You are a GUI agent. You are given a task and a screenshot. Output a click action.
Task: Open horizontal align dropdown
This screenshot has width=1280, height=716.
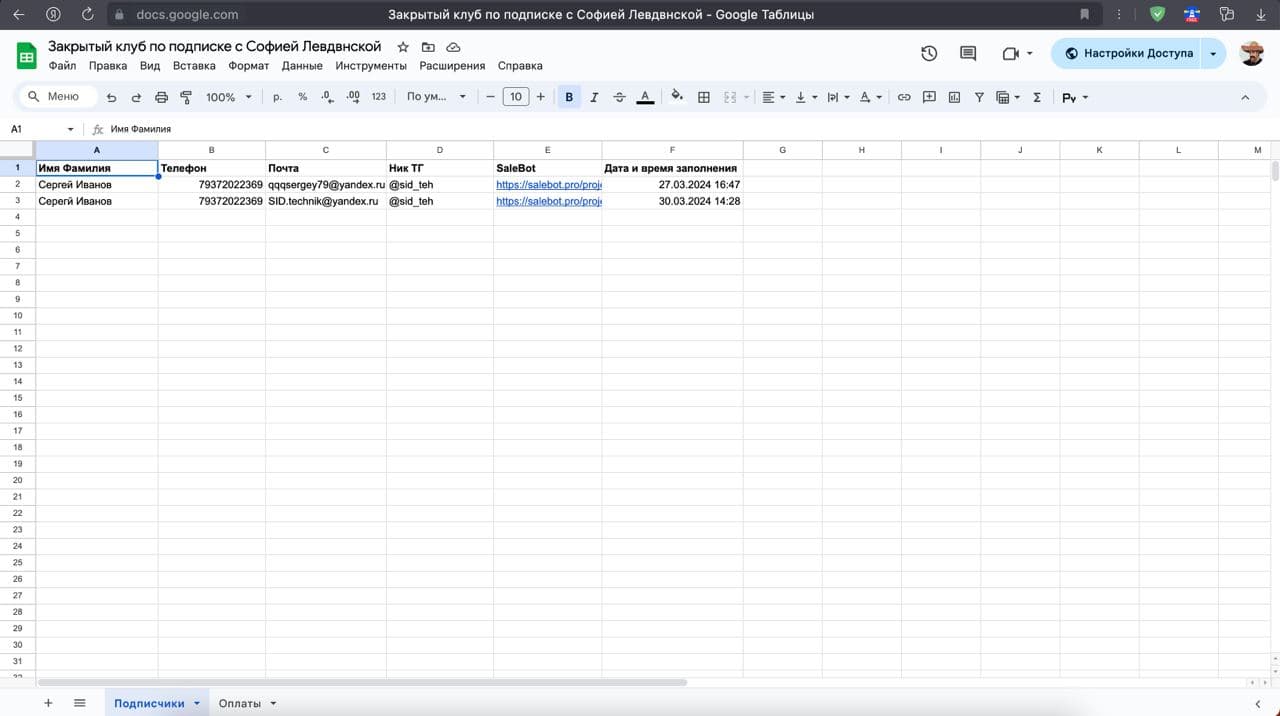click(774, 97)
